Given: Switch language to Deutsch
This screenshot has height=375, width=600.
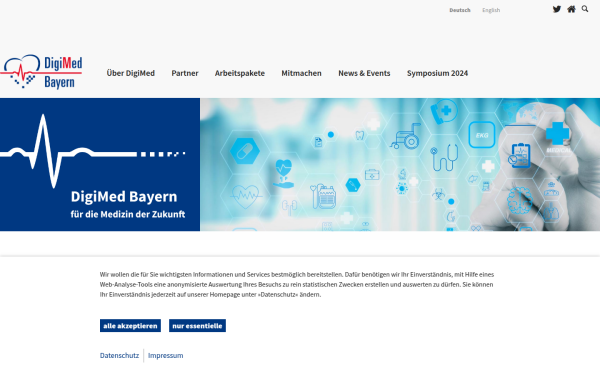Looking at the screenshot, I should coord(460,10).
